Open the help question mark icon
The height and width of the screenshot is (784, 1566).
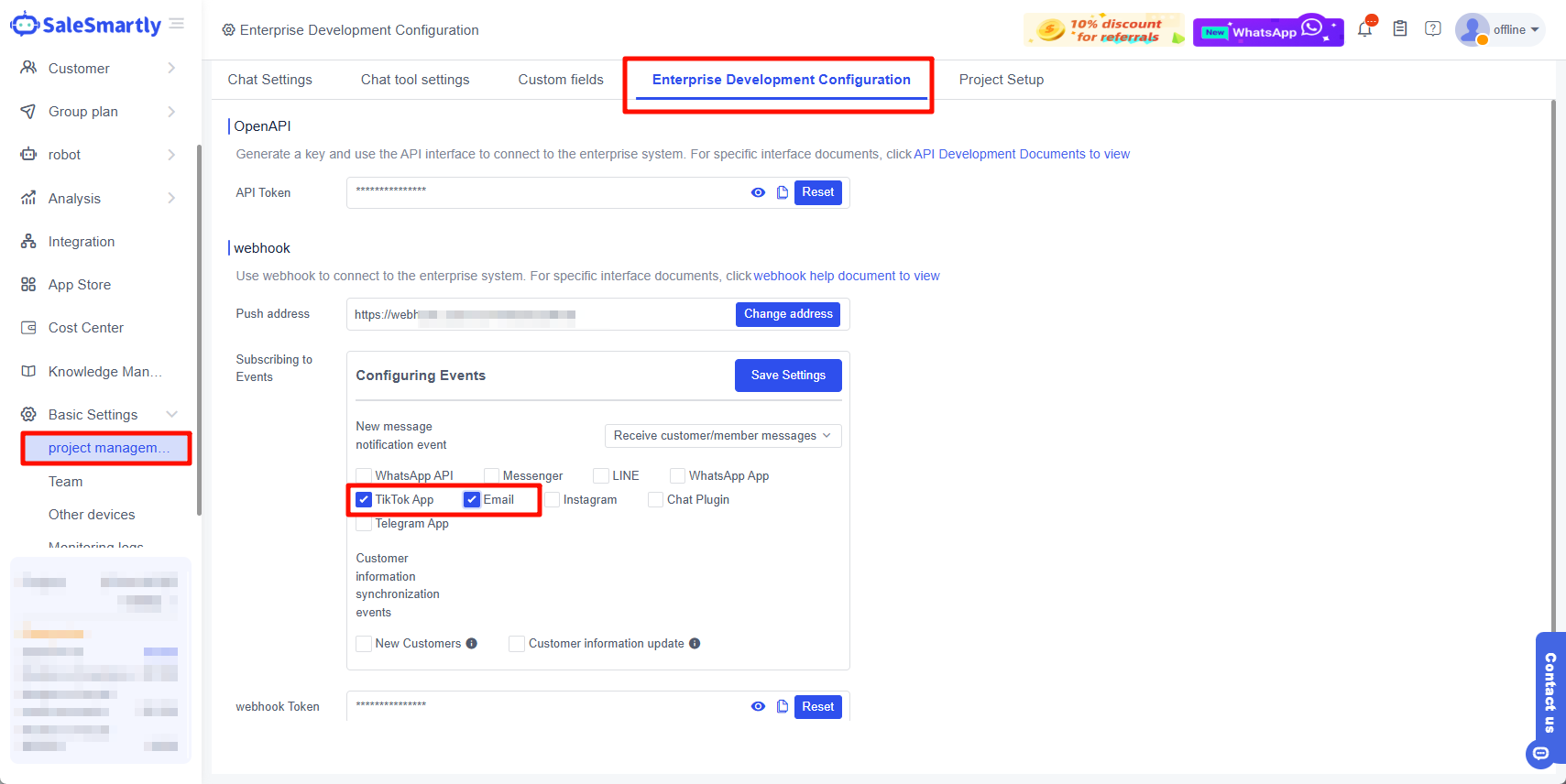pos(1432,28)
